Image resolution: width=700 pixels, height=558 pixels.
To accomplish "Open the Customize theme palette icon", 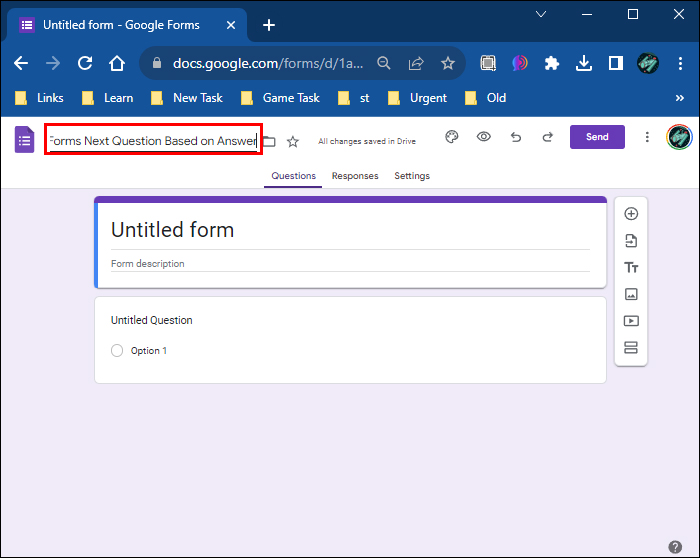I will [x=452, y=137].
